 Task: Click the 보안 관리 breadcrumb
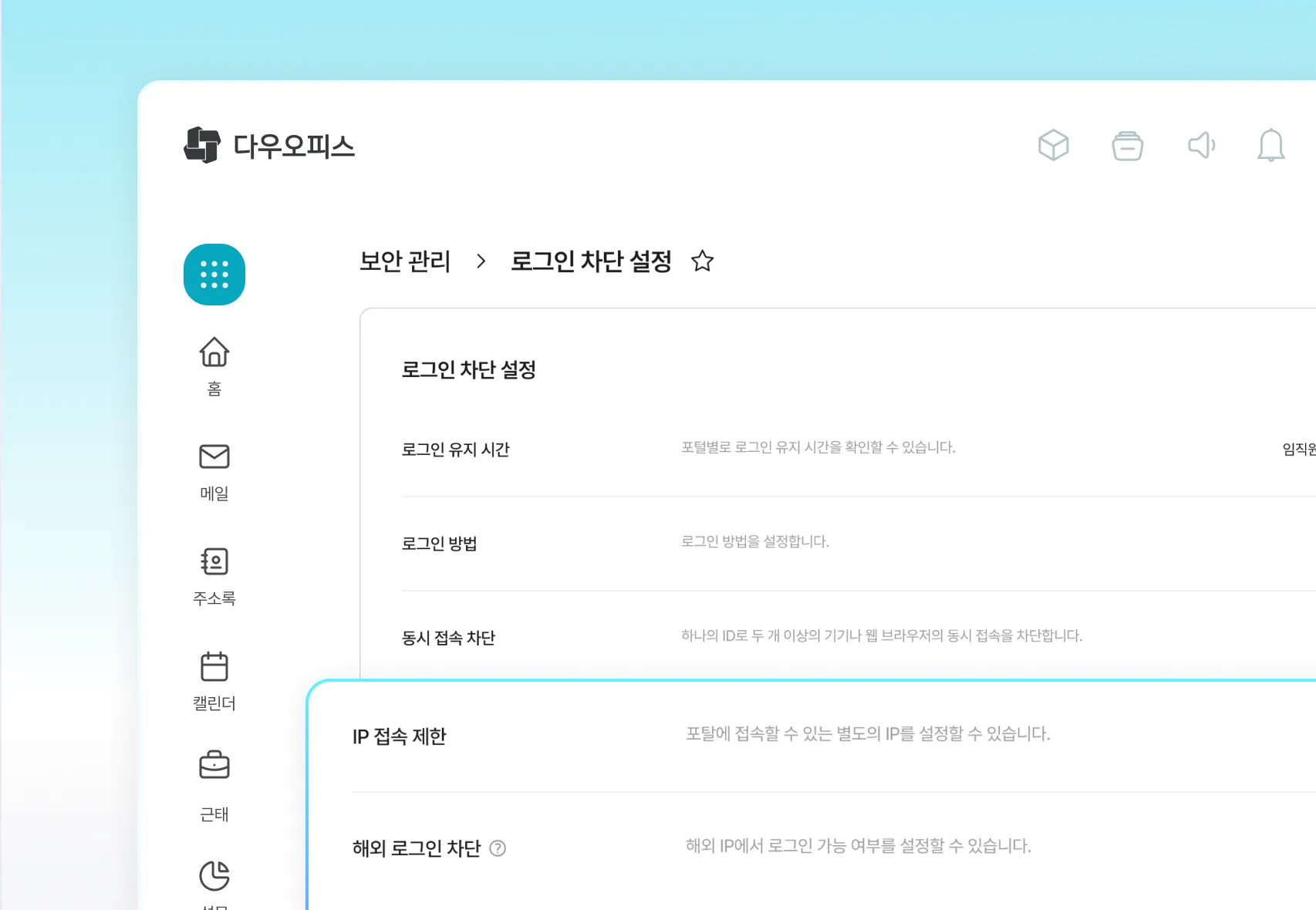click(x=405, y=261)
